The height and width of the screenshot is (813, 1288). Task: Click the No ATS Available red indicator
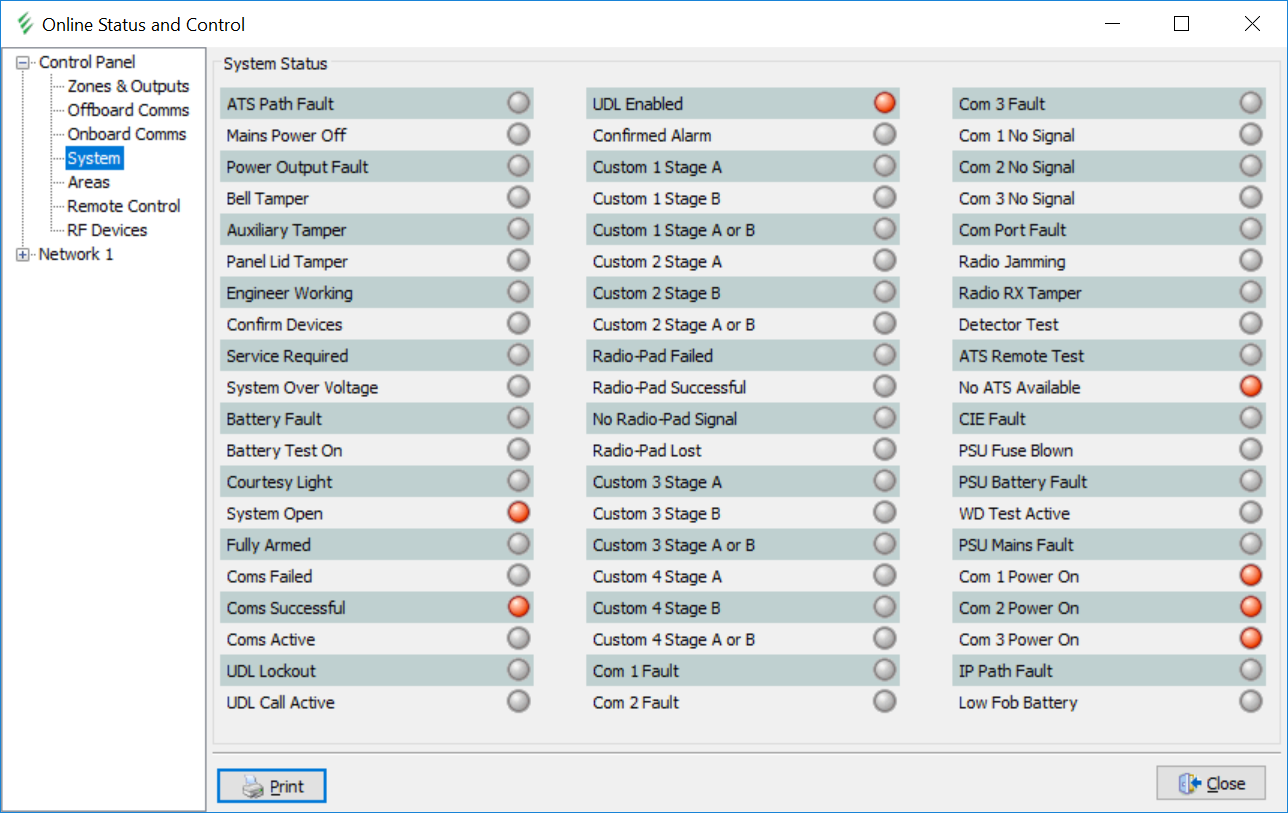tap(1250, 387)
